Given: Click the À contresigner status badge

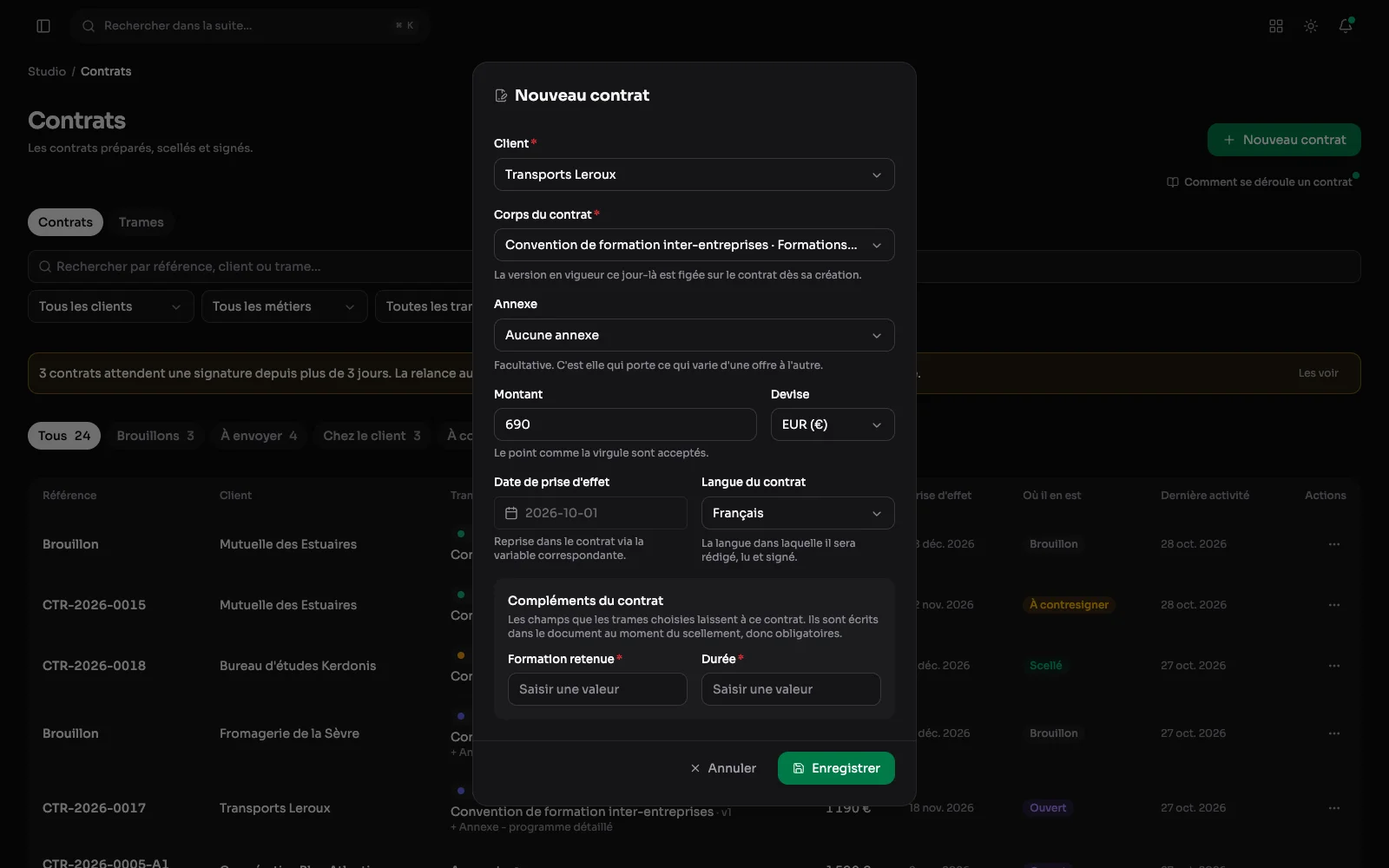Looking at the screenshot, I should coord(1069,605).
